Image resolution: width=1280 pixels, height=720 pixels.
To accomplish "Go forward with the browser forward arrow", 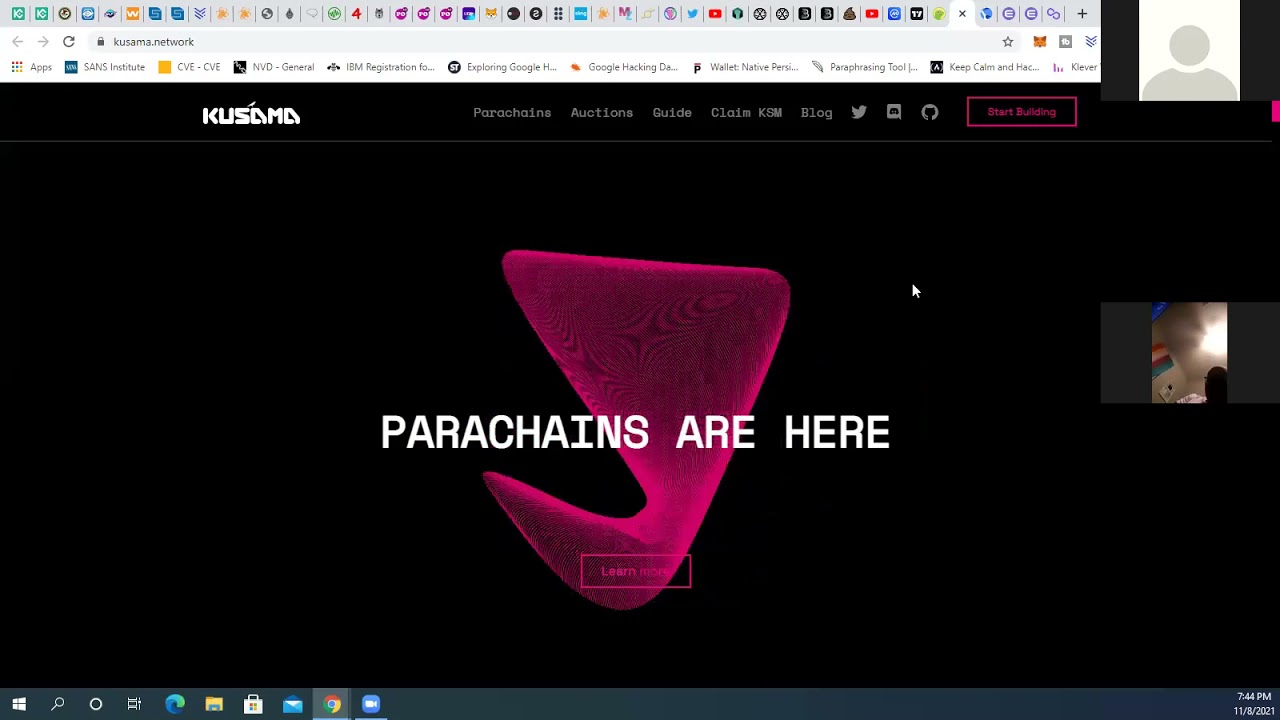I will [x=43, y=42].
